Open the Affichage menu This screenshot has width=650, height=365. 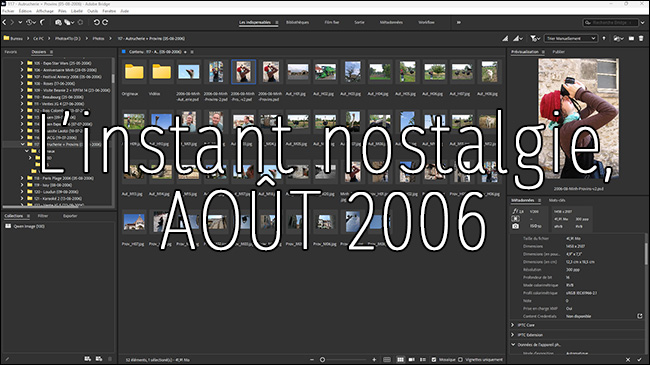(x=44, y=11)
